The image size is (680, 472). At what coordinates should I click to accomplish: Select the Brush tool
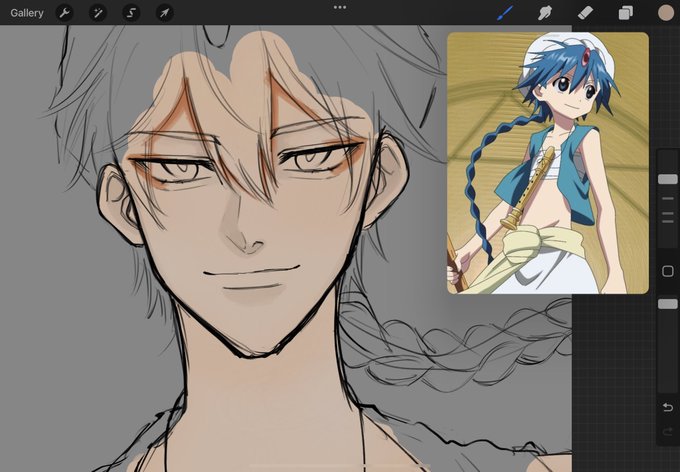pyautogui.click(x=505, y=13)
